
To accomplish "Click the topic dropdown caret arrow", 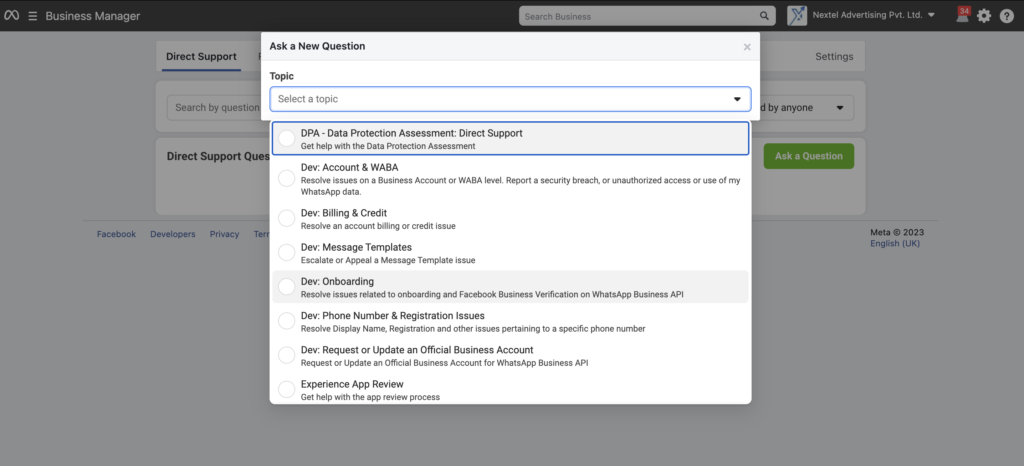I will click(x=737, y=99).
